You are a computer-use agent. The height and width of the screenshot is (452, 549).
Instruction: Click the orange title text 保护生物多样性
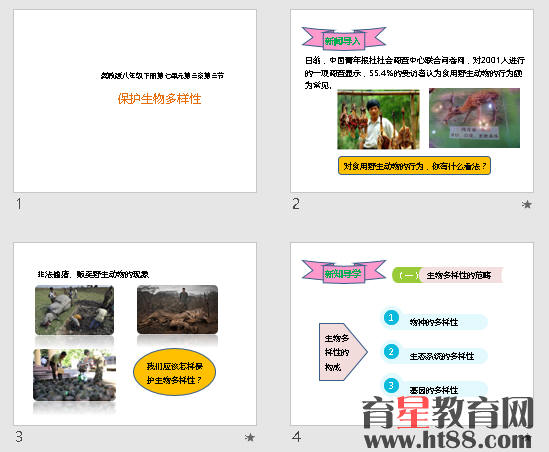[159, 99]
